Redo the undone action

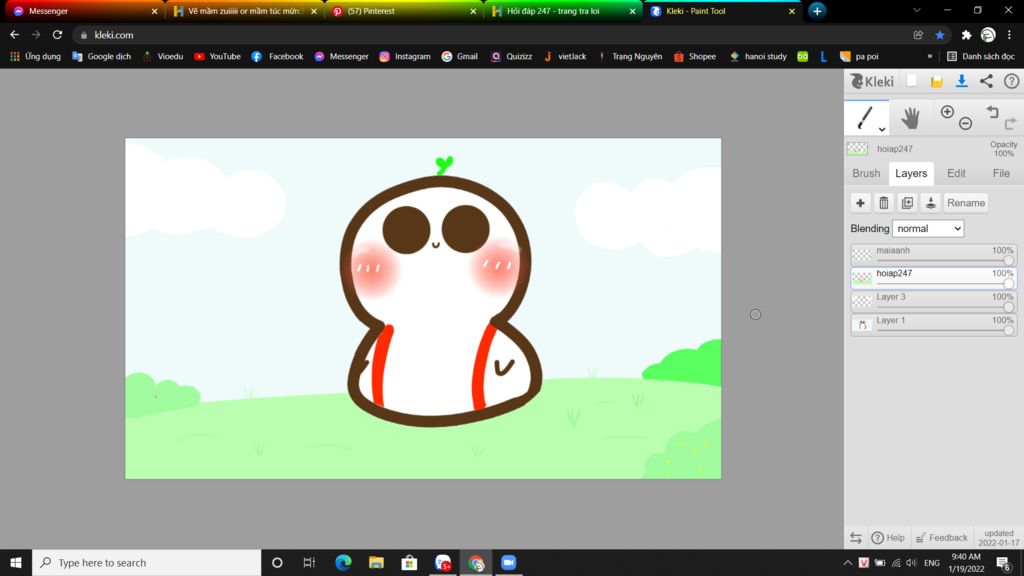pos(1010,123)
